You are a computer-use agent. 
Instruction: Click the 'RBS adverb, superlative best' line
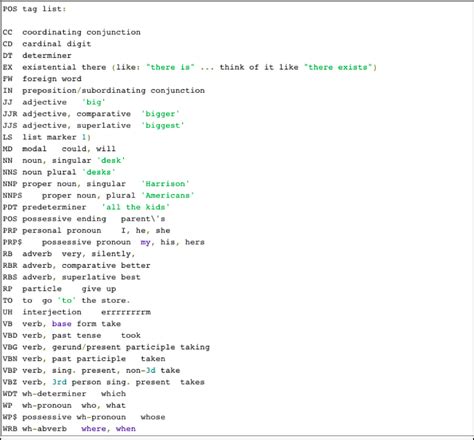tap(72, 277)
